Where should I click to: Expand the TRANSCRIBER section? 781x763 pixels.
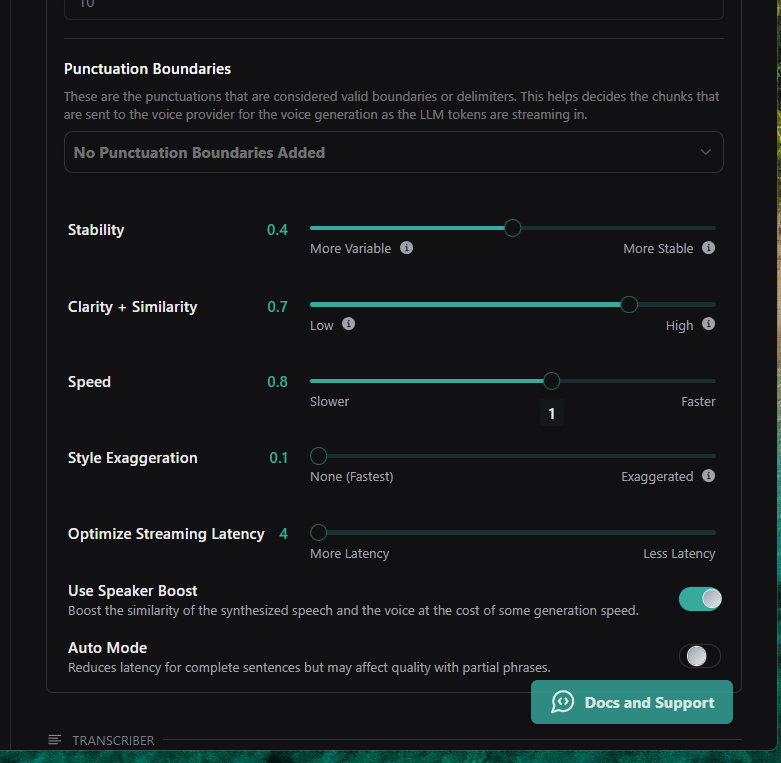113,741
